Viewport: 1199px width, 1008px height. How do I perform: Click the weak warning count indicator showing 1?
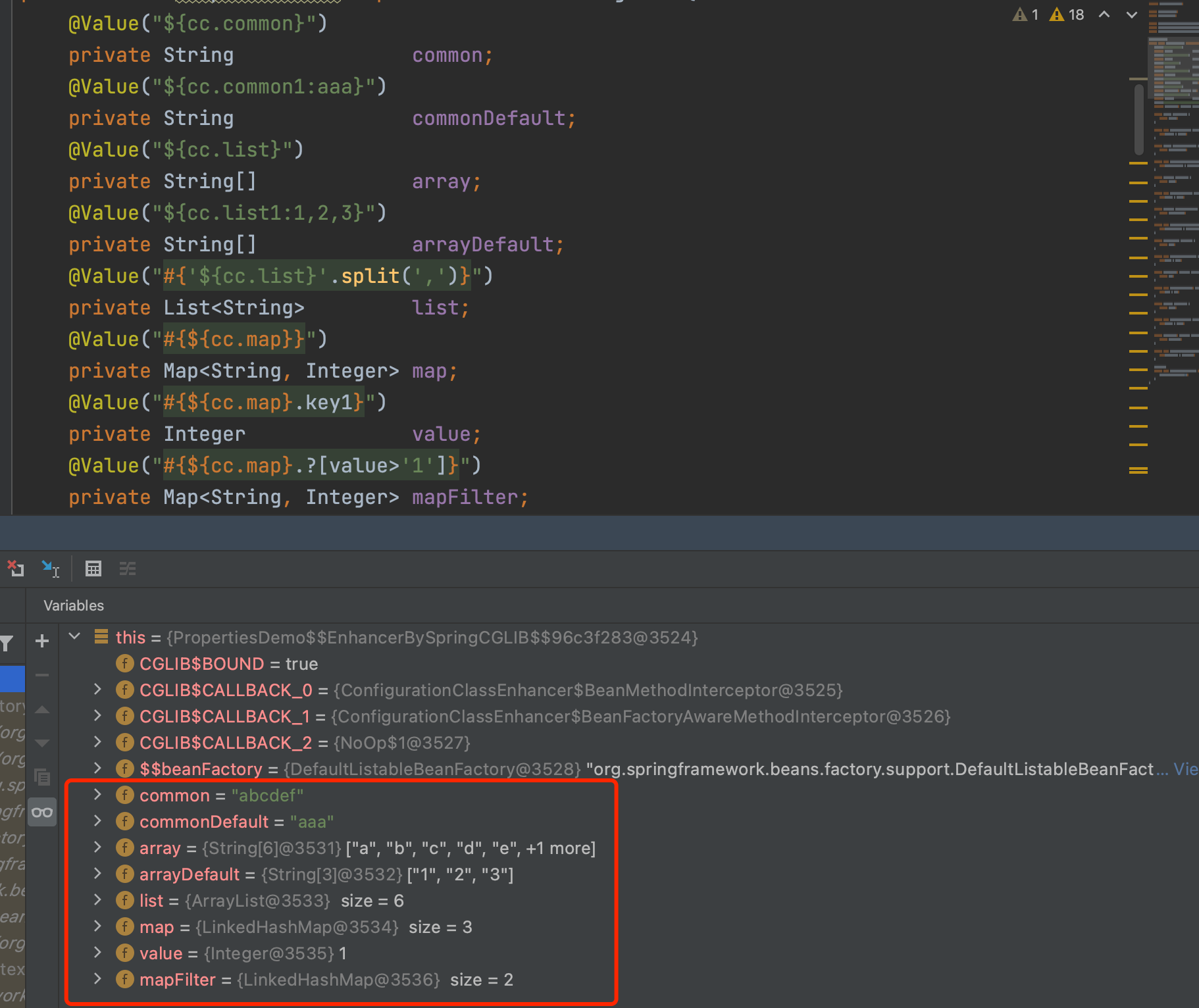1026,14
